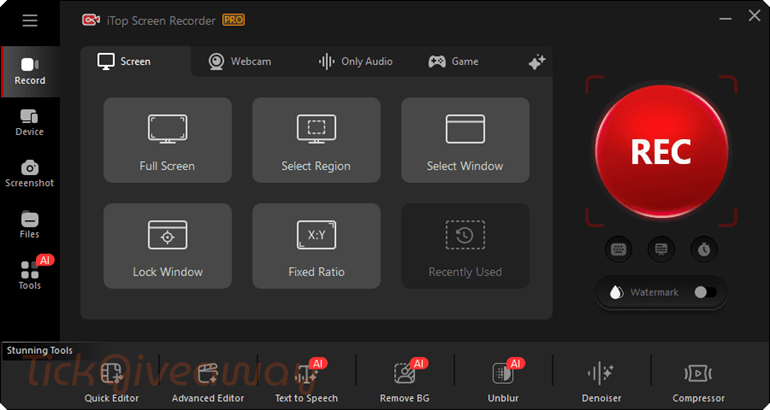Open the Files sidebar section

pyautogui.click(x=29, y=225)
